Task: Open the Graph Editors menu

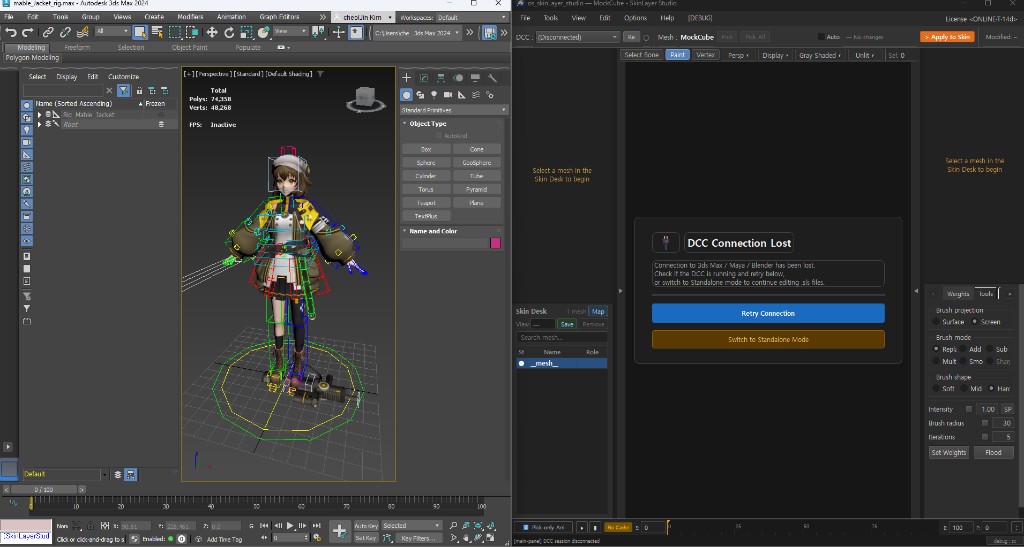Action: (279, 17)
